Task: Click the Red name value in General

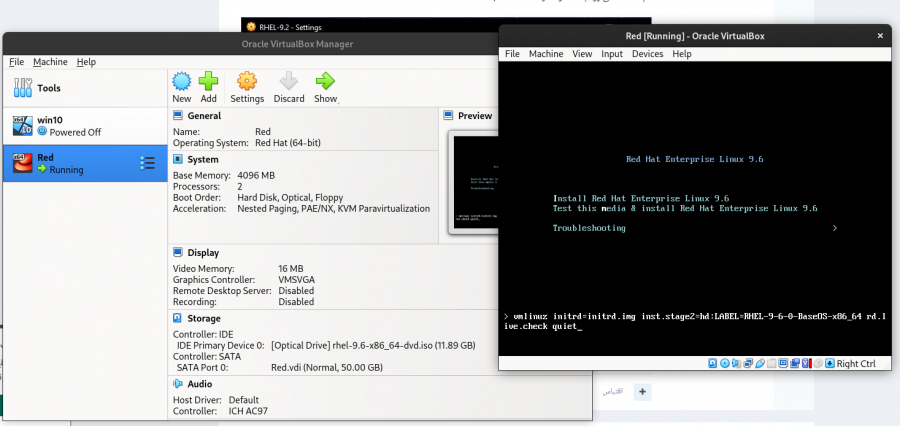Action: (263, 132)
